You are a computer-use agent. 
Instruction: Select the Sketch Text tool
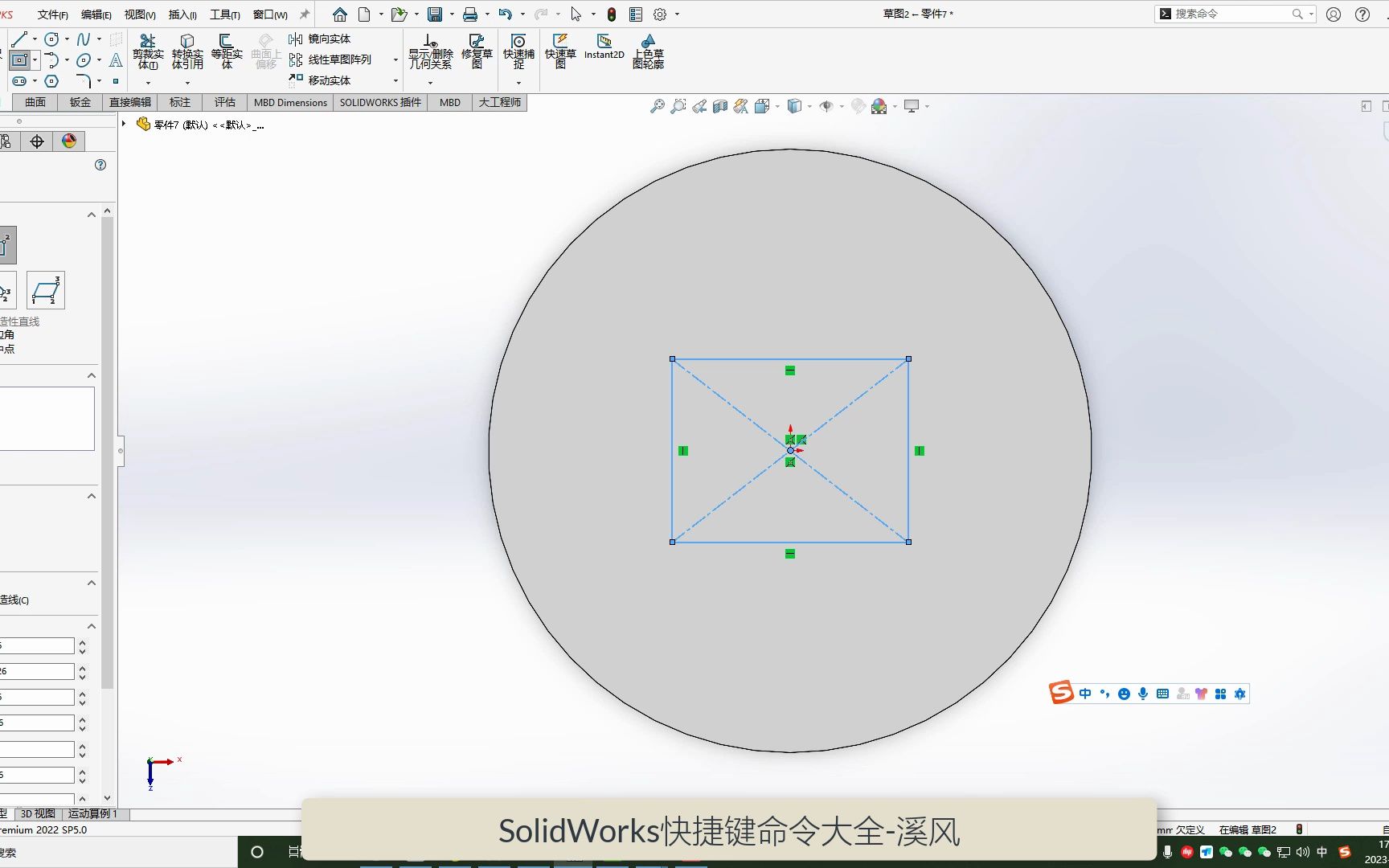(x=116, y=59)
